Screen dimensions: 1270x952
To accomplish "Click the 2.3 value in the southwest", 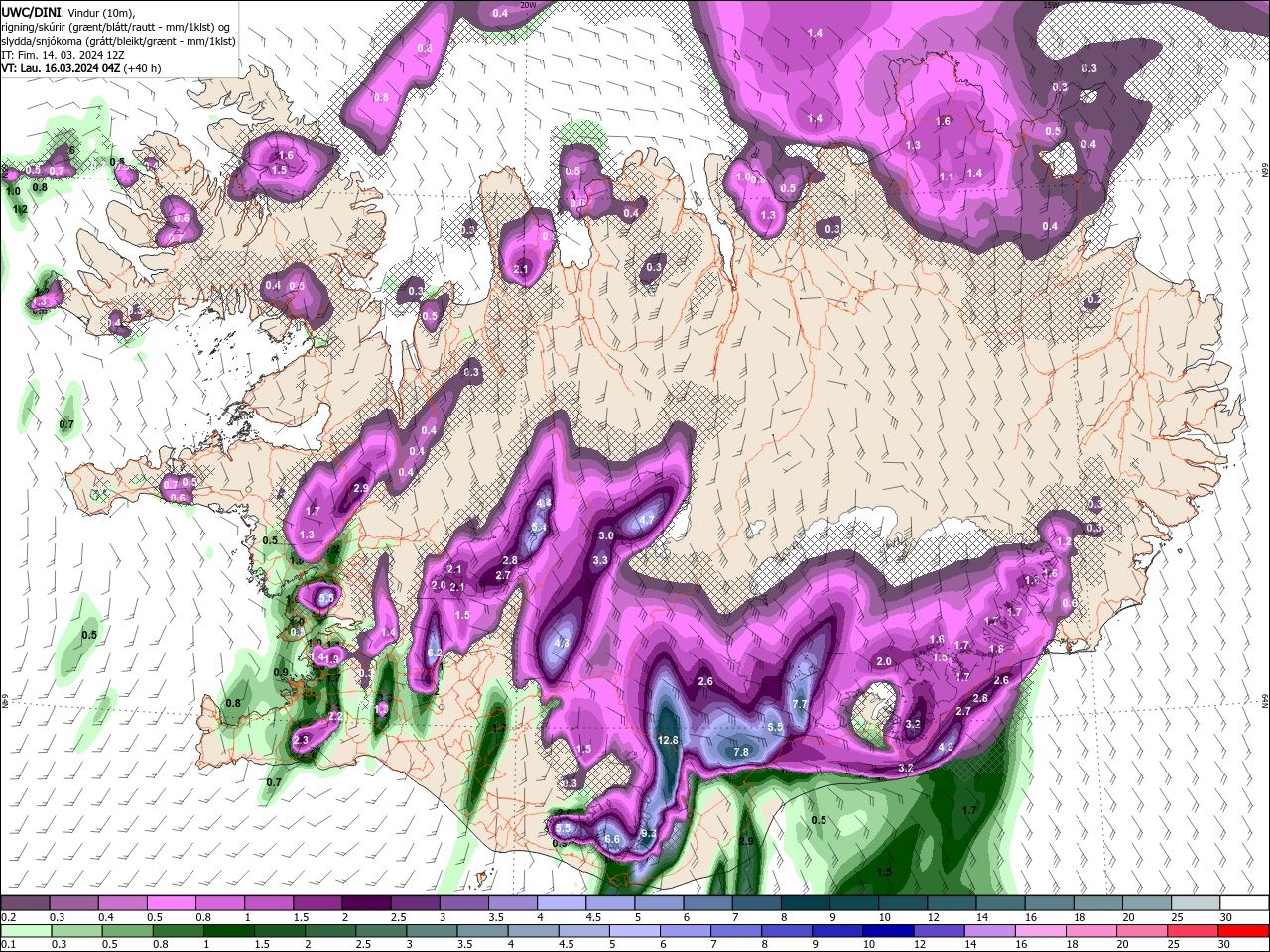I will [x=302, y=740].
